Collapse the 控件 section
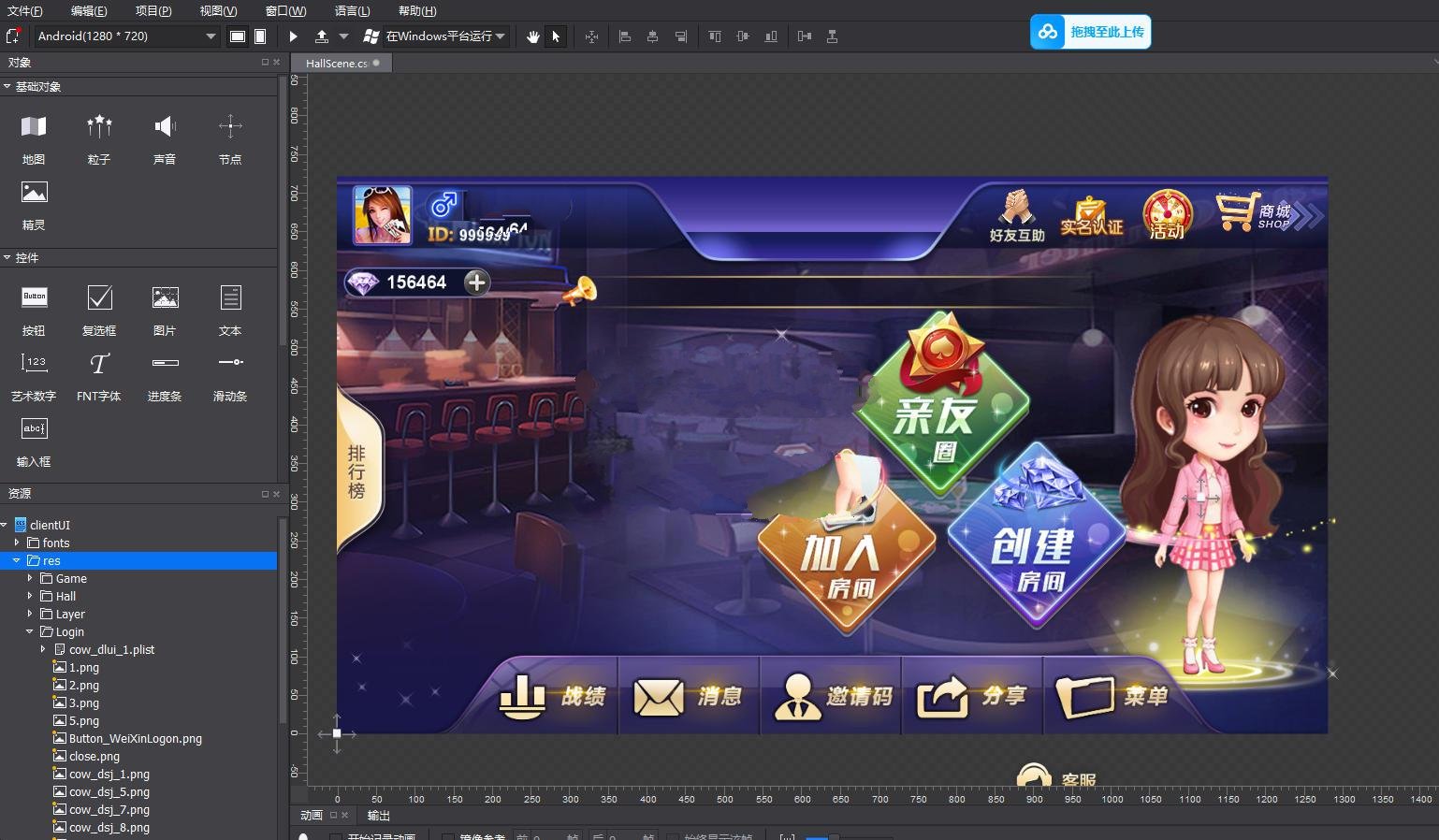The height and width of the screenshot is (840, 1439). click(x=7, y=257)
